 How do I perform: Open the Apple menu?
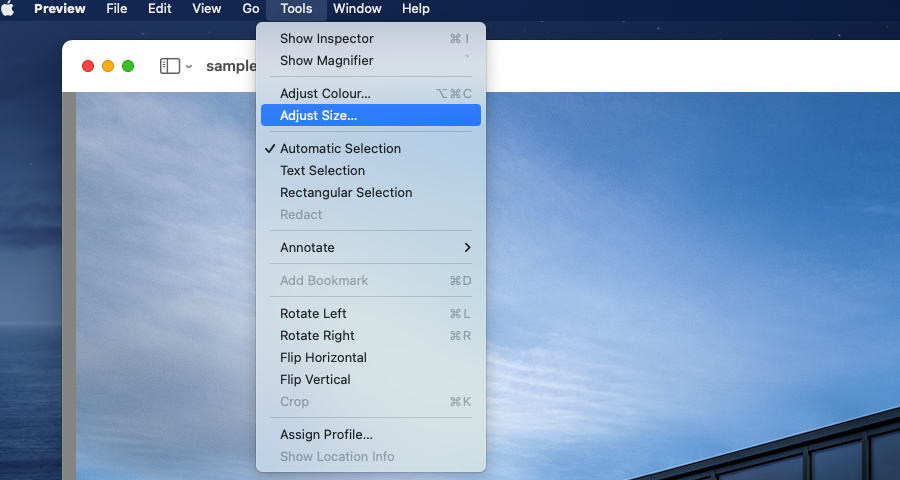pyautogui.click(x=8, y=9)
